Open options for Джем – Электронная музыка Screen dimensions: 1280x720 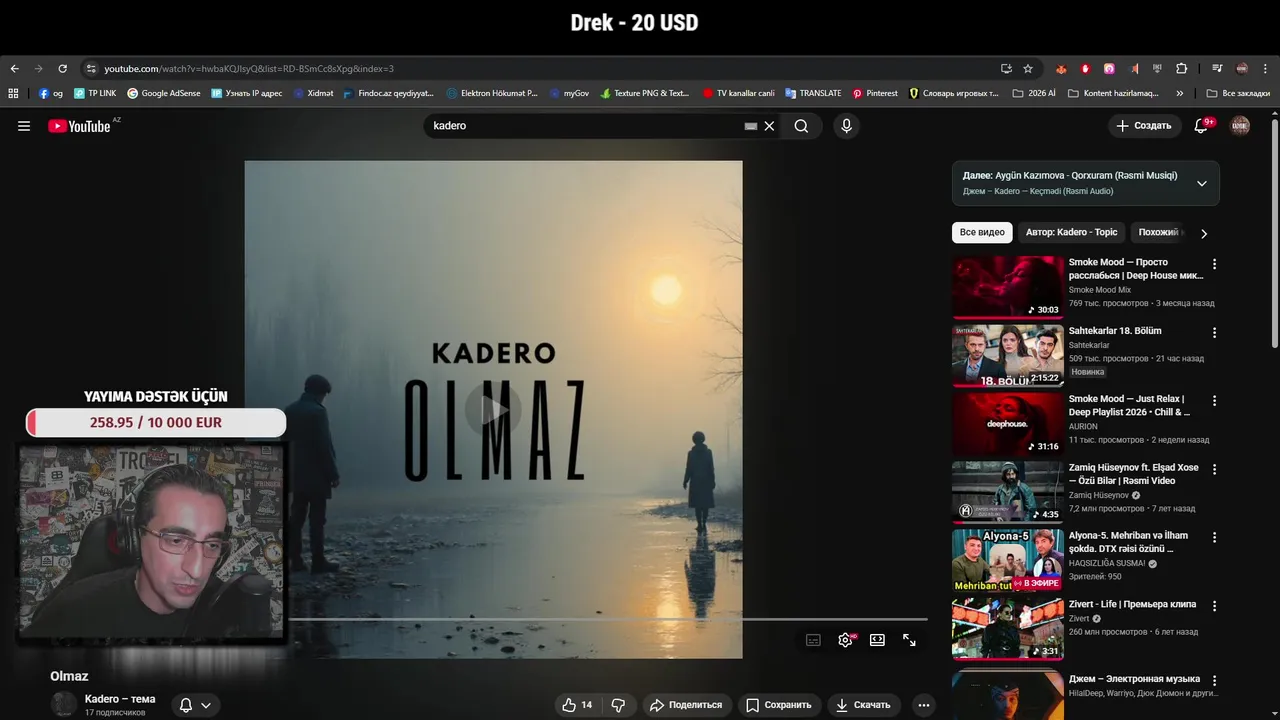click(x=1215, y=679)
